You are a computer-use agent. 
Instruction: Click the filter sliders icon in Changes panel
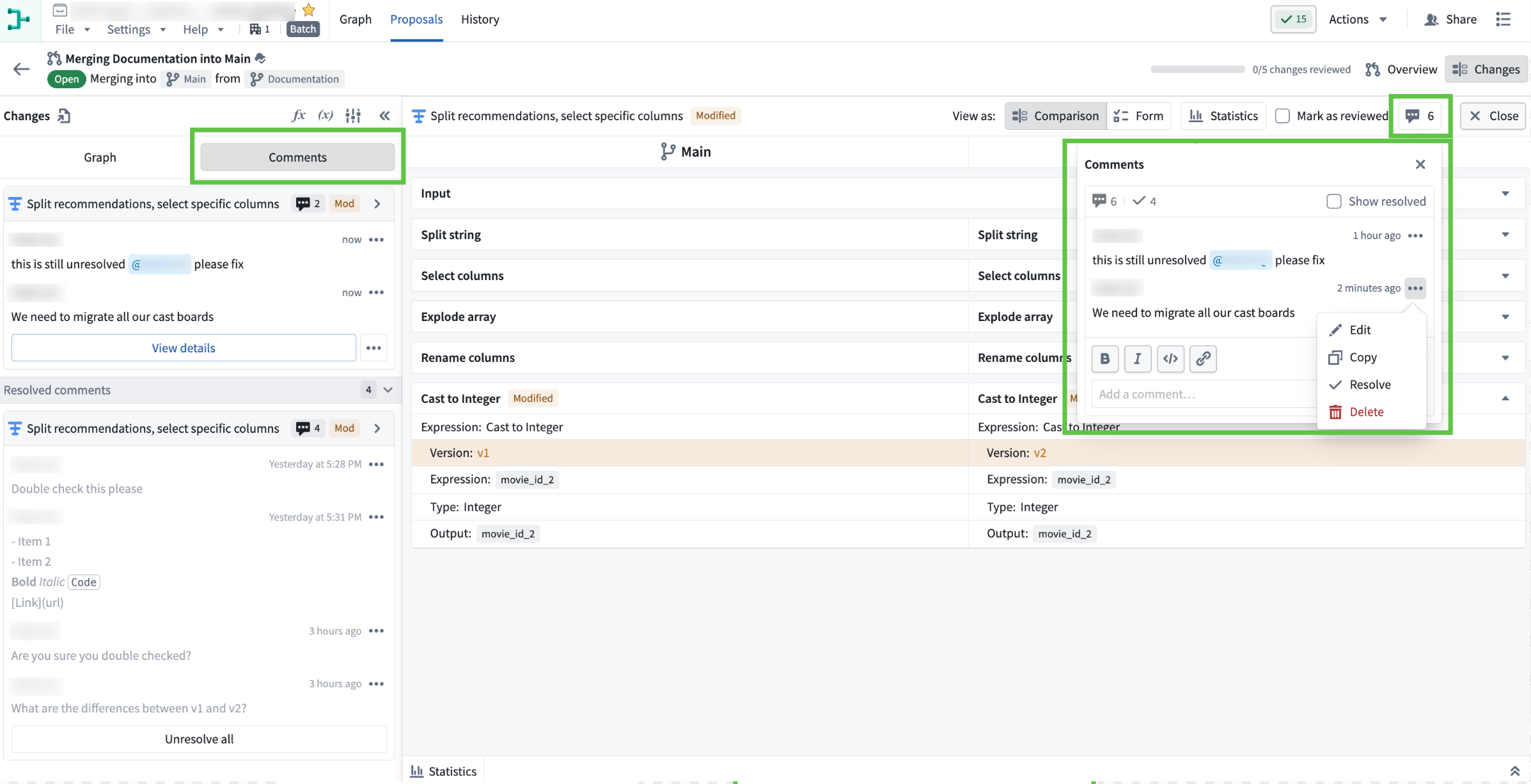(353, 116)
